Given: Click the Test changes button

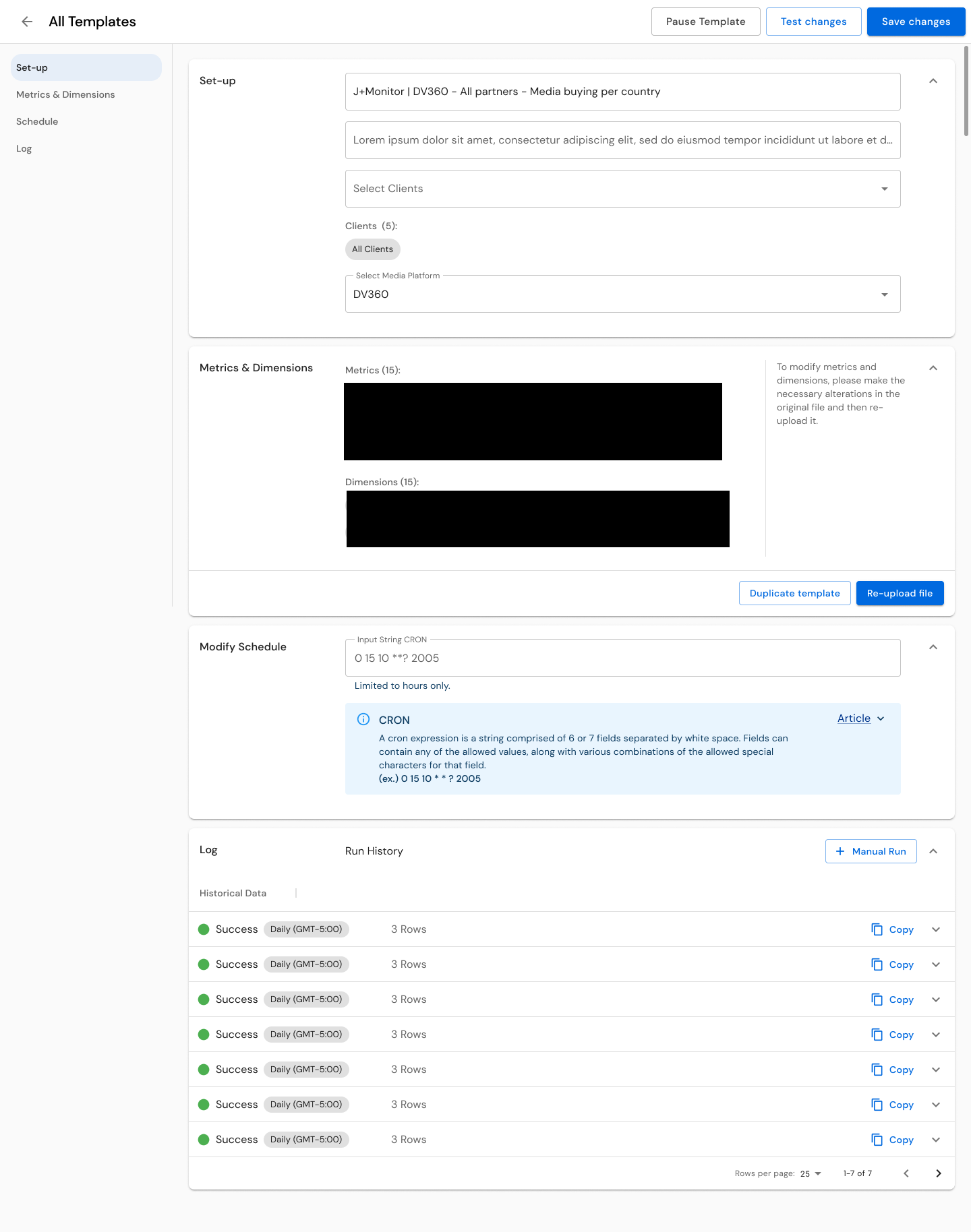Looking at the screenshot, I should [x=813, y=22].
